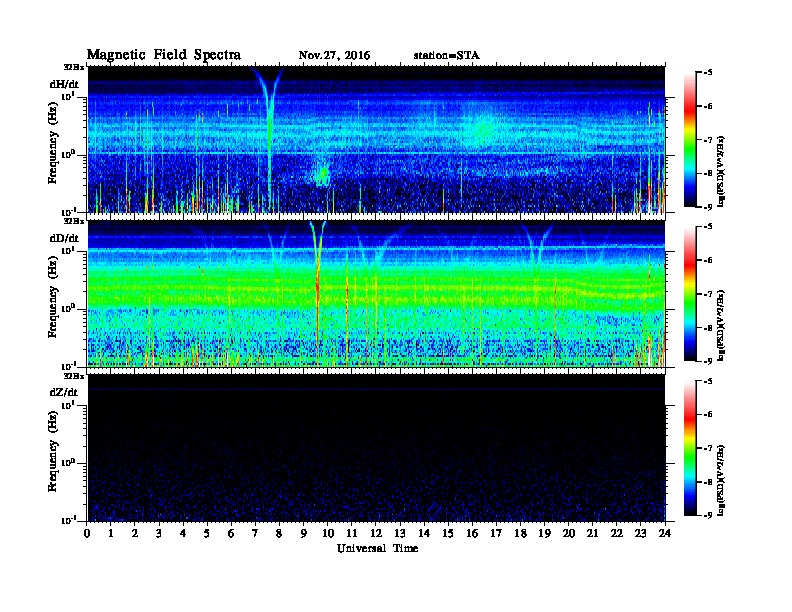This screenshot has width=792, height=612.
Task: Click the green emission blob near 16.5 UT in dH/dt
Action: 482,128
